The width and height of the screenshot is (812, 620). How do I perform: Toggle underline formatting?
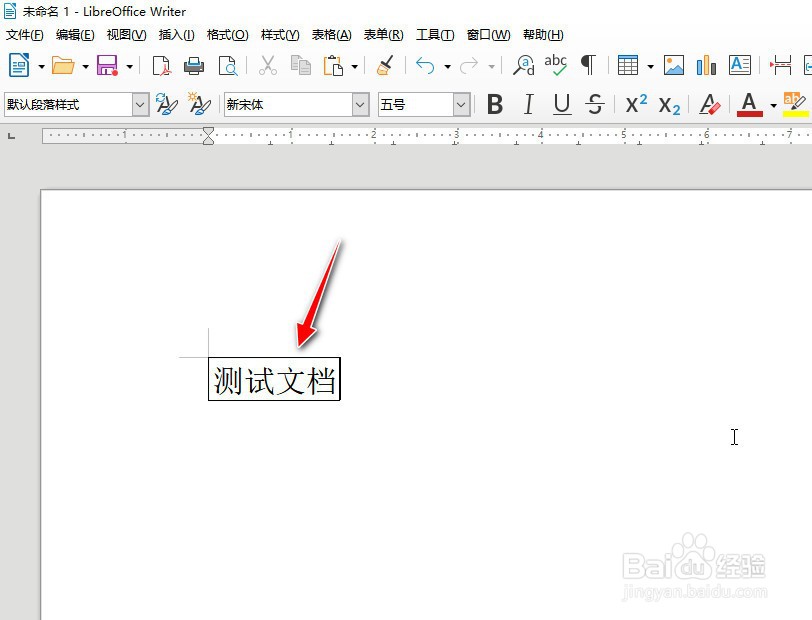pos(561,104)
